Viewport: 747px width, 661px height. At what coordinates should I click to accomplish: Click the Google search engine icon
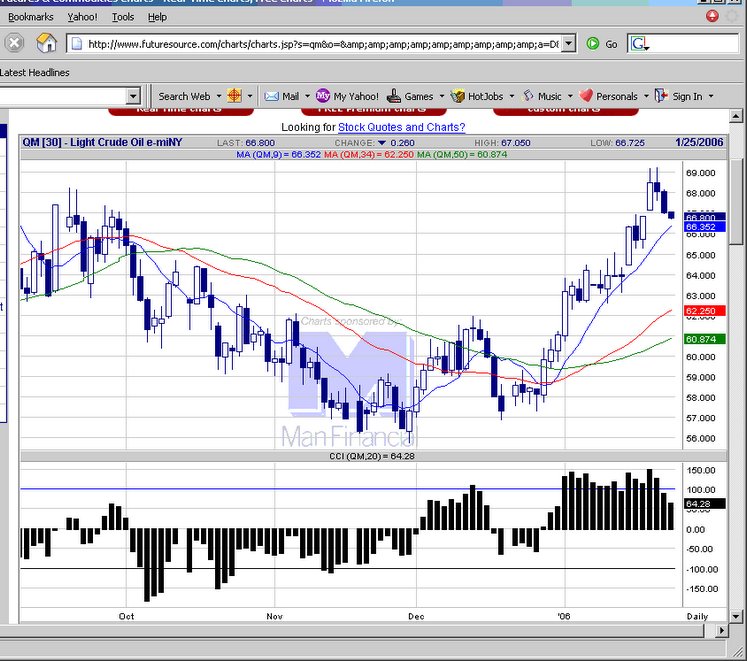638,44
